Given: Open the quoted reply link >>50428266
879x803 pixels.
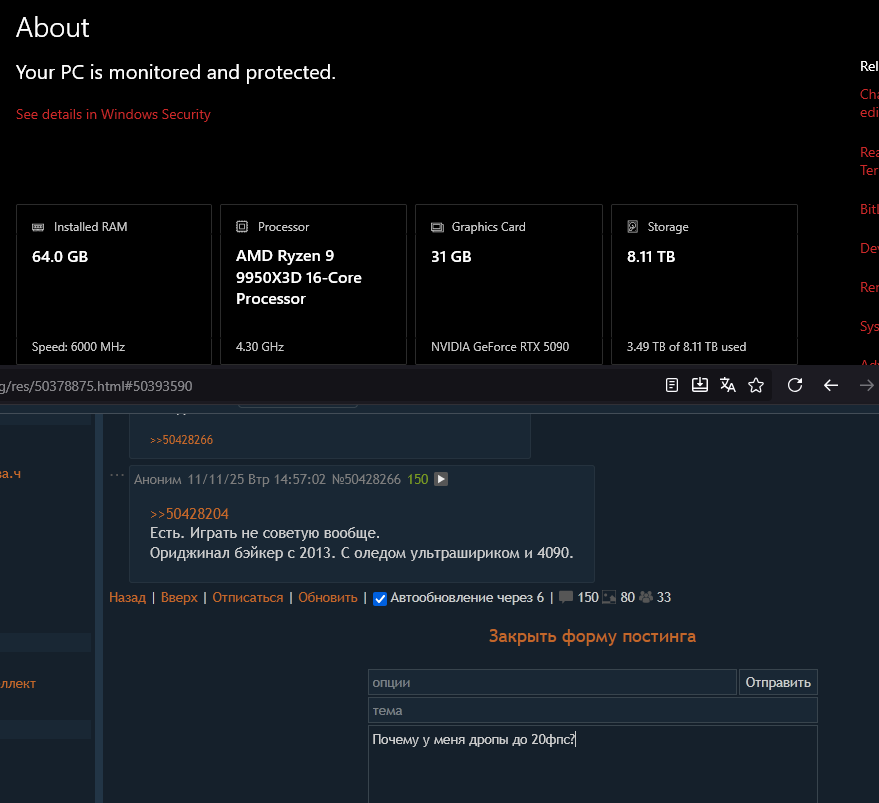Looking at the screenshot, I should tap(182, 440).
